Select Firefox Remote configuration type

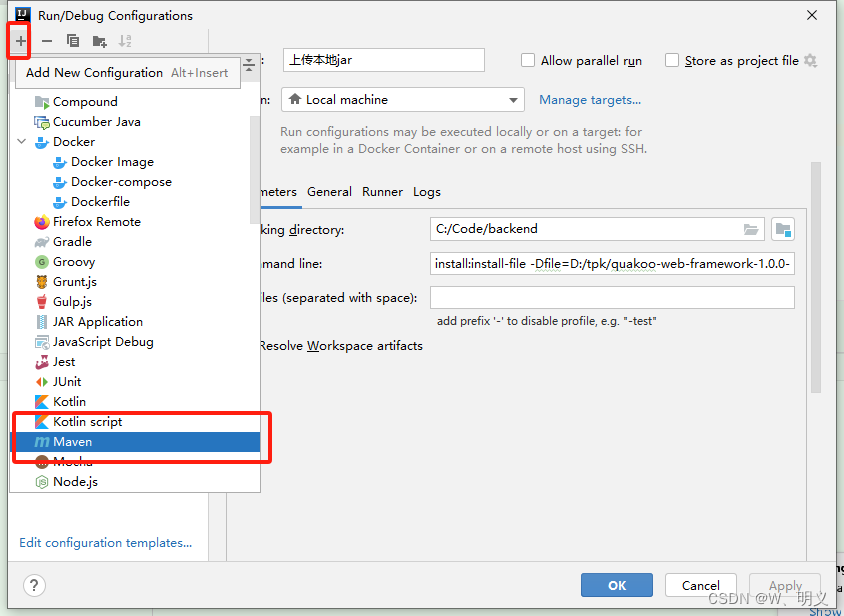tap(135, 221)
